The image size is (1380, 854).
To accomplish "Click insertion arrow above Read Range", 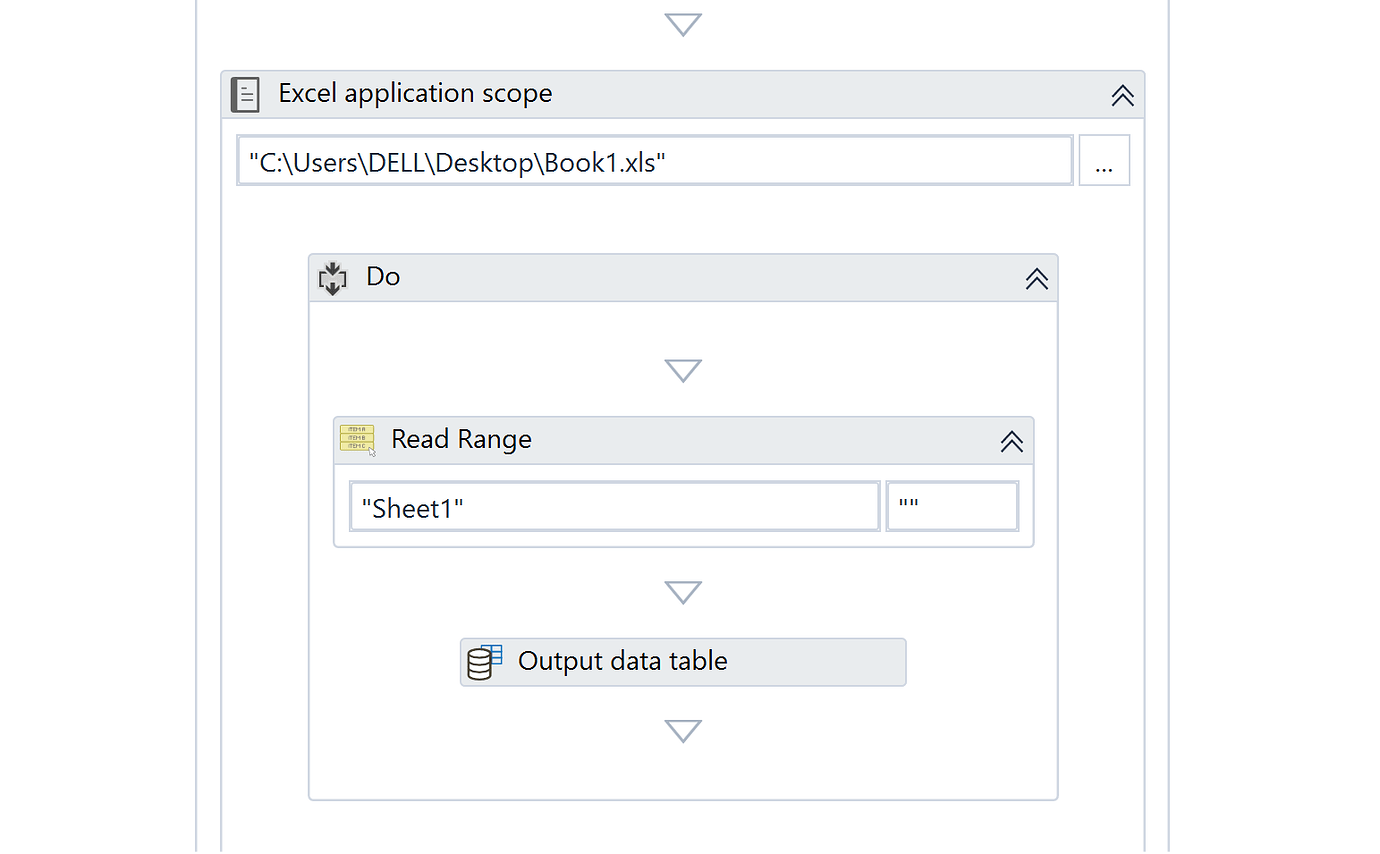I will pyautogui.click(x=683, y=369).
